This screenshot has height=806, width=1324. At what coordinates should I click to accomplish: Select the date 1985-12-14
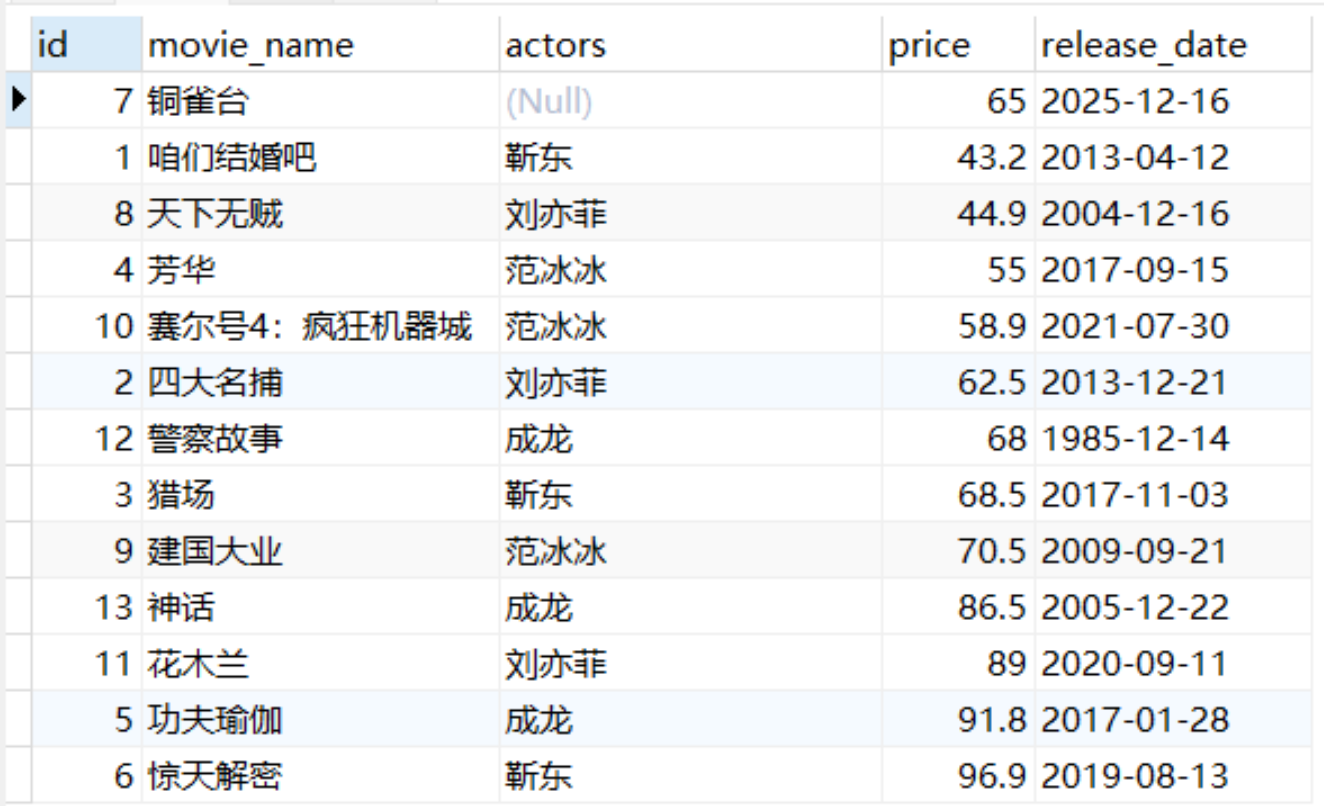pos(1135,438)
